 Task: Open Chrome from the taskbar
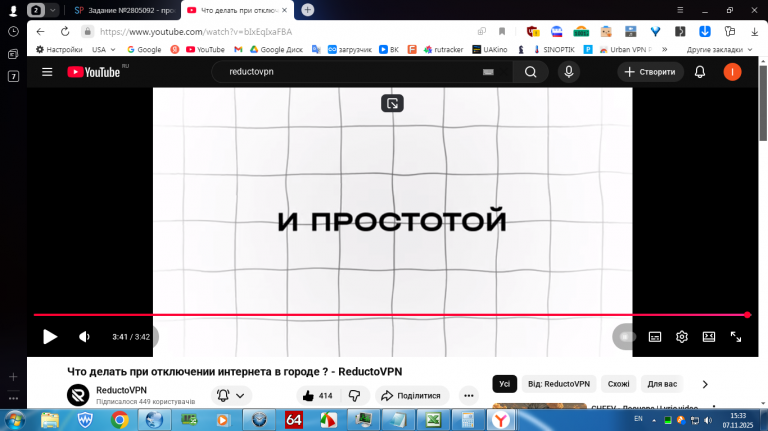coord(120,420)
